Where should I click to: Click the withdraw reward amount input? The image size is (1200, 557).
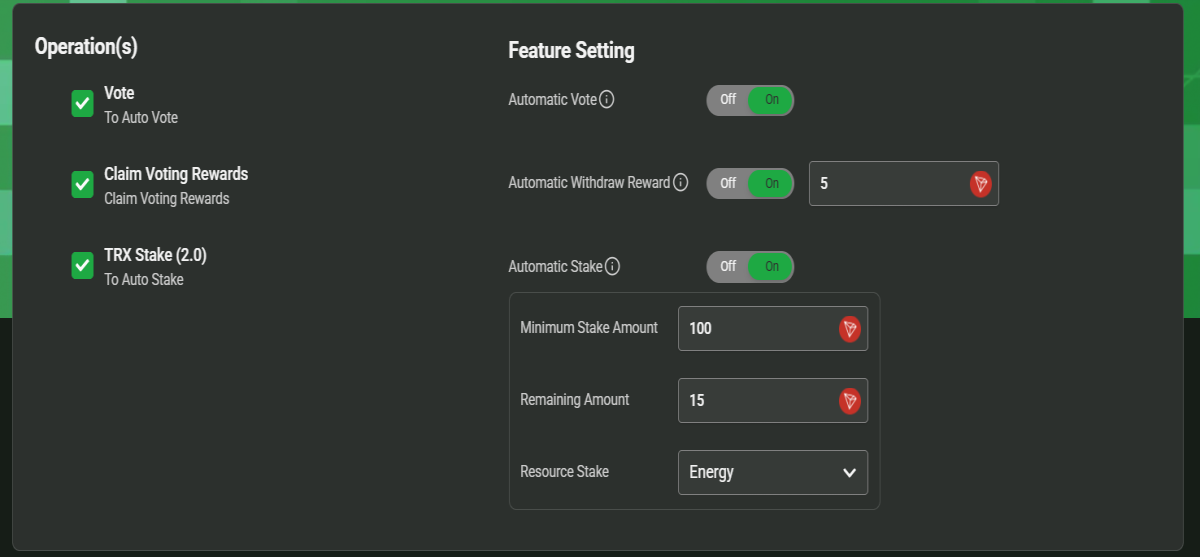[904, 184]
